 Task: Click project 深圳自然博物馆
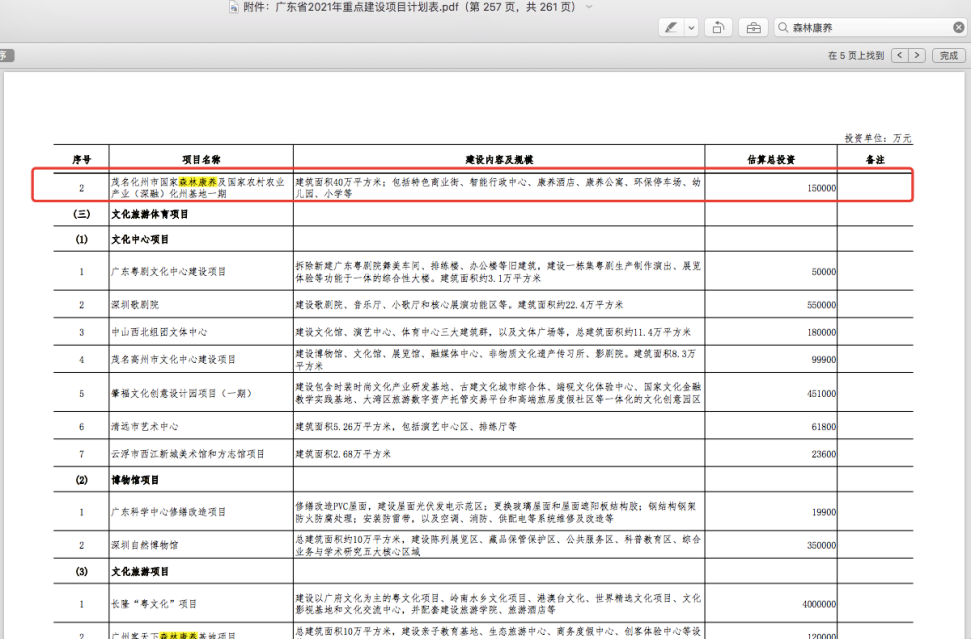click(144, 546)
